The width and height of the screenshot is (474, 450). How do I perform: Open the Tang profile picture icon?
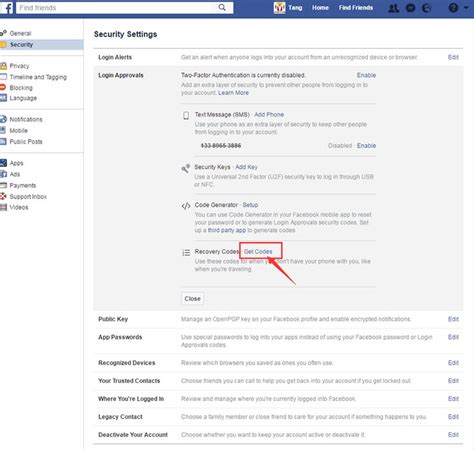(279, 7)
